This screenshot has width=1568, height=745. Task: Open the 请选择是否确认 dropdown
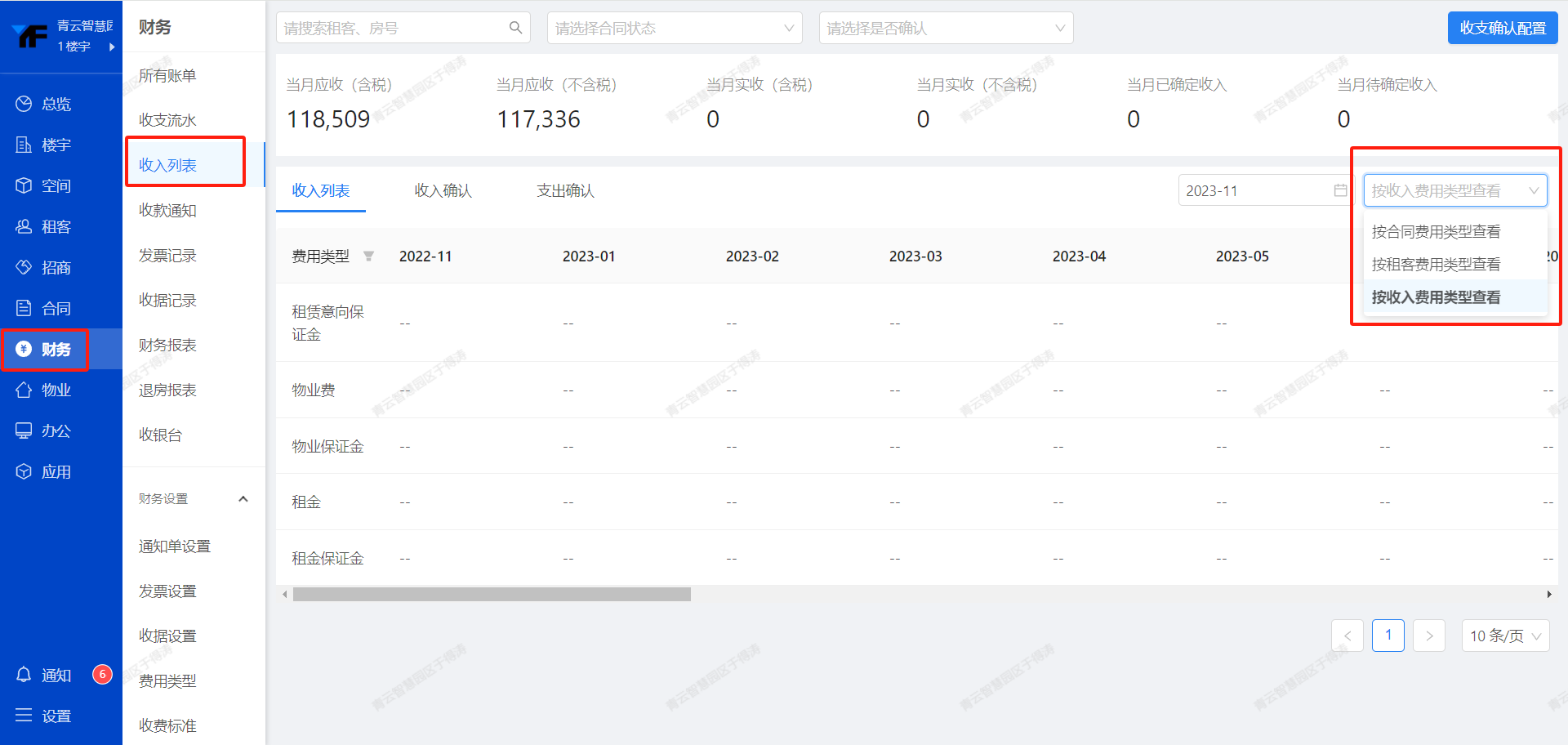(945, 28)
